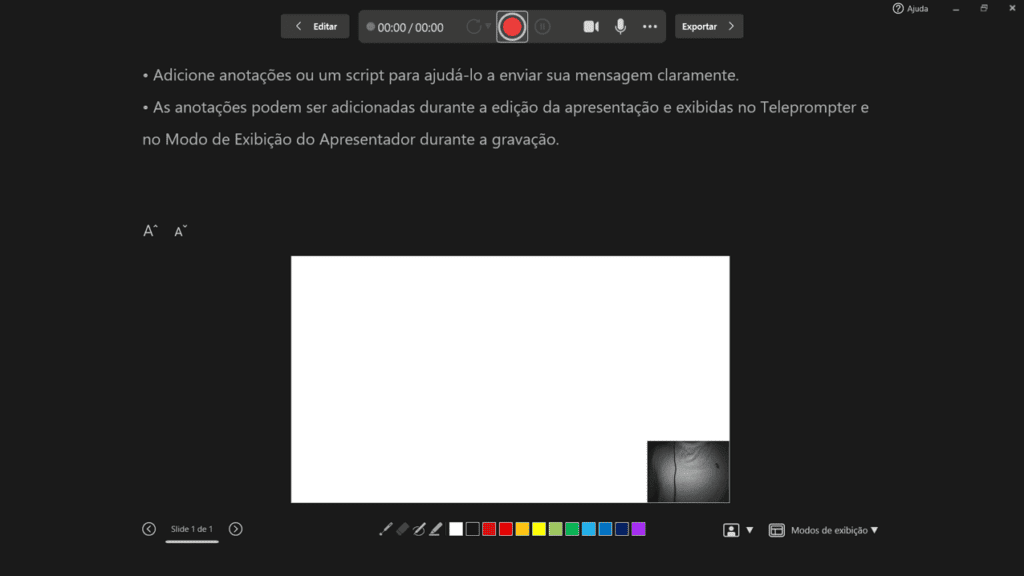Close the recording window

1012,8
